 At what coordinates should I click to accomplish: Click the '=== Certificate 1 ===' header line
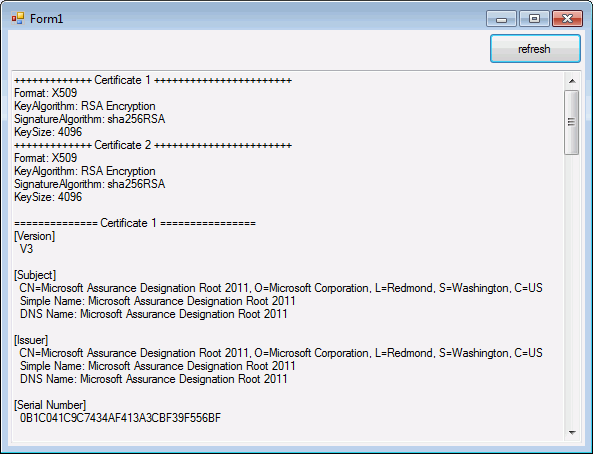(135, 223)
